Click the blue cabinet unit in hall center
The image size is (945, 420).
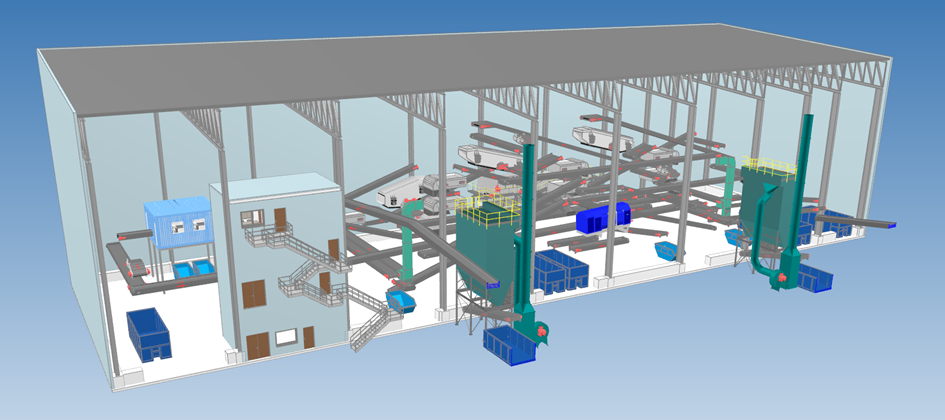coord(603,216)
